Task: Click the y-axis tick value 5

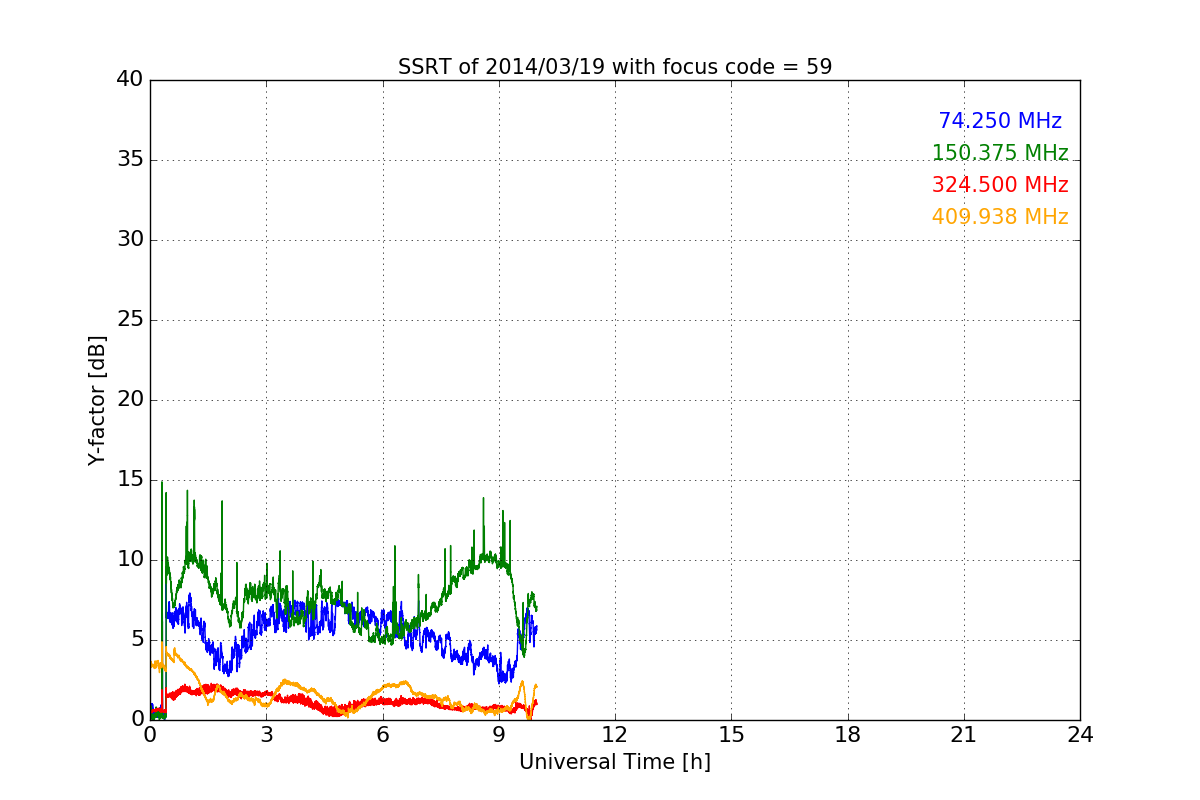Action: [x=137, y=640]
